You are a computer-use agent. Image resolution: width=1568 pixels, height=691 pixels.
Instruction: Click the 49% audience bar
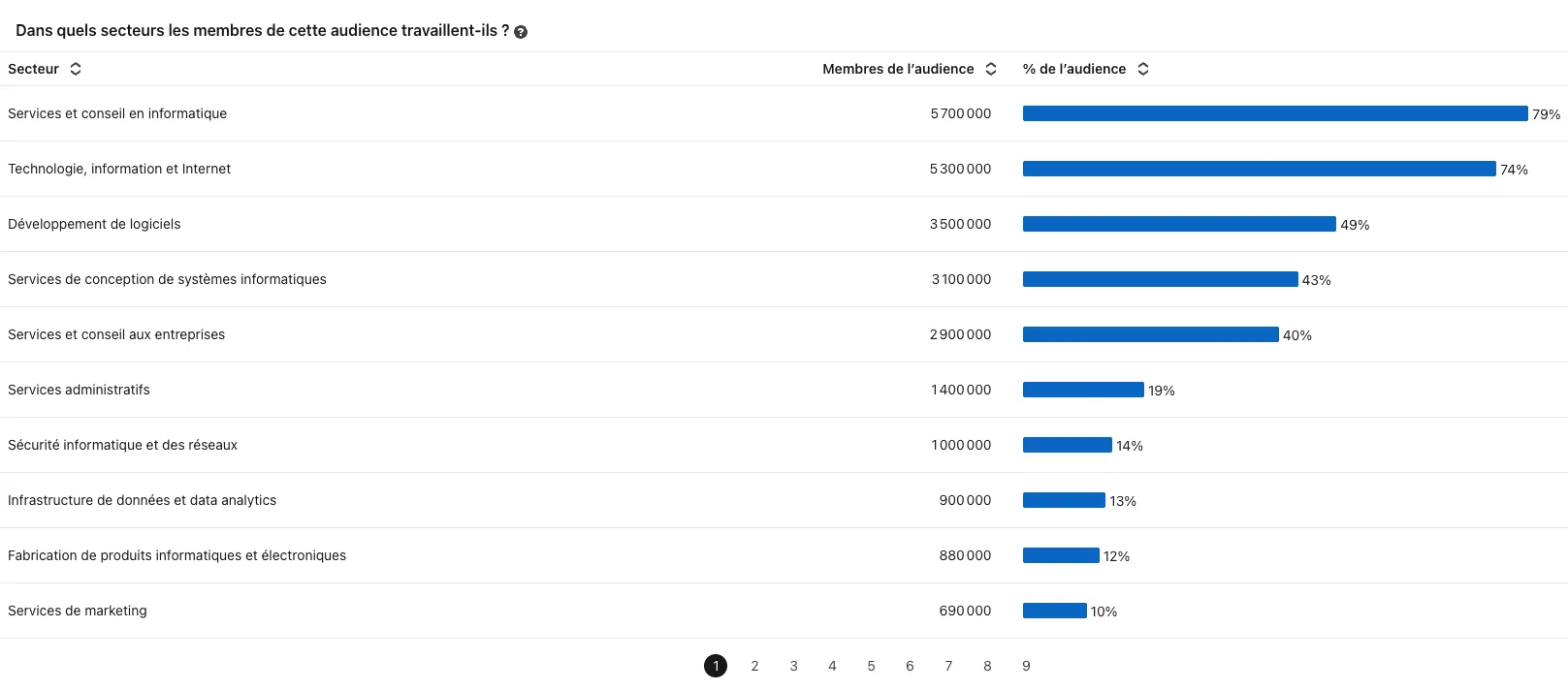[x=1179, y=224]
